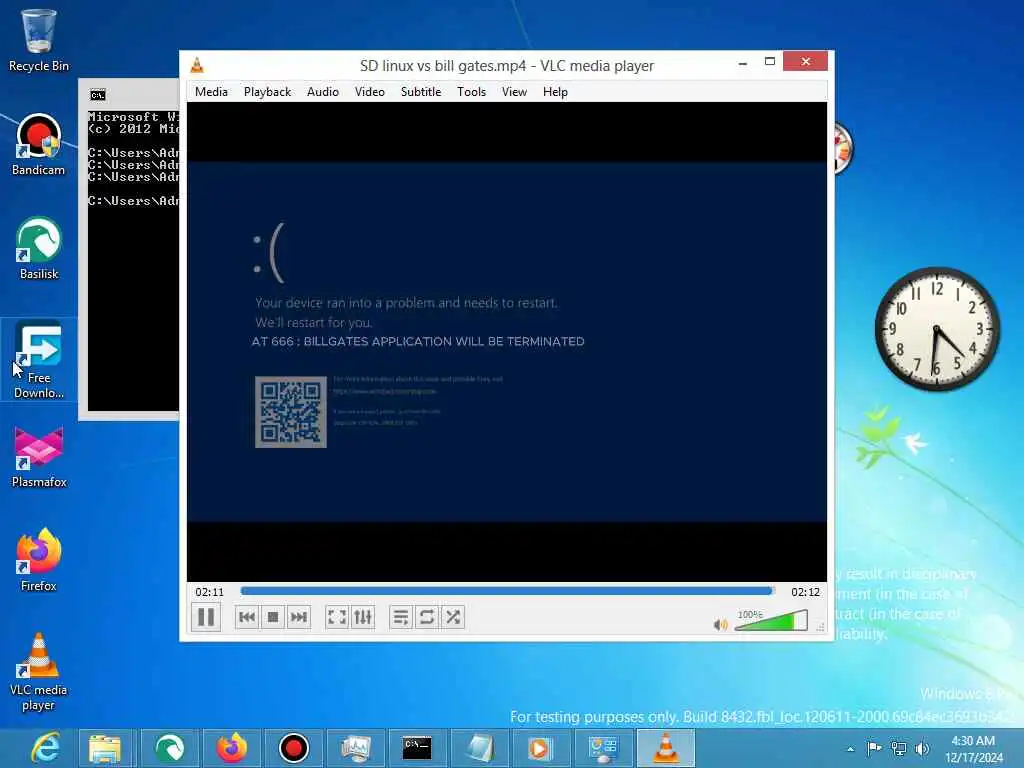This screenshot has height=768, width=1024.
Task: Open Firefox from the taskbar
Action: point(232,748)
